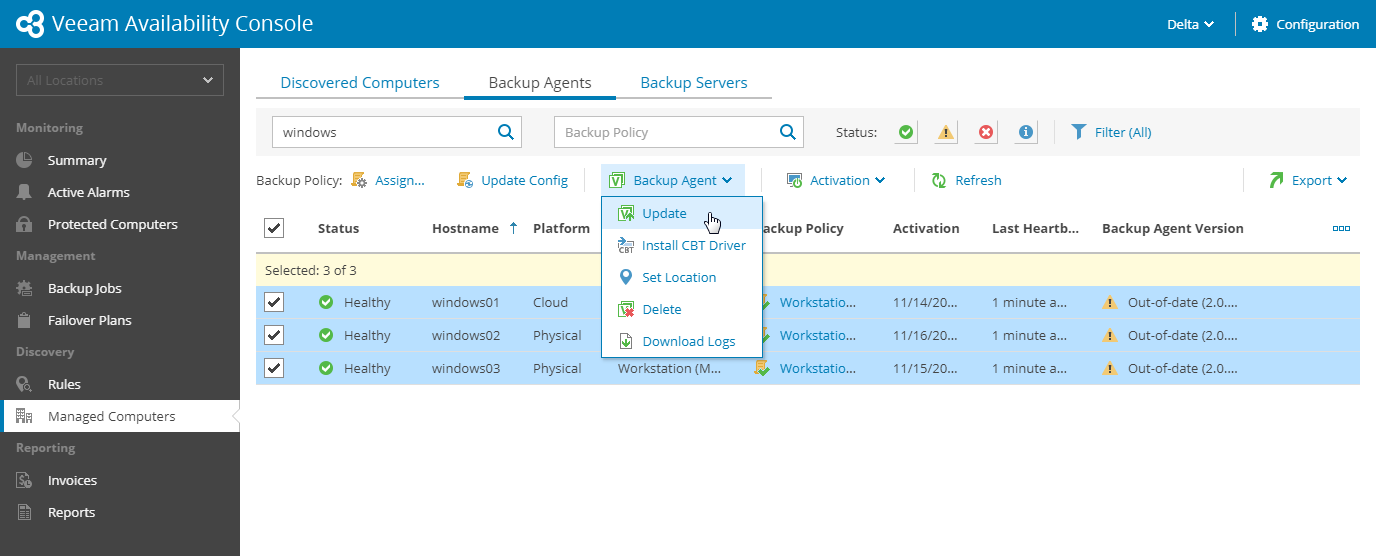Viewport: 1376px width, 556px height.
Task: Click the blue info status filter icon
Action: (x=1026, y=132)
